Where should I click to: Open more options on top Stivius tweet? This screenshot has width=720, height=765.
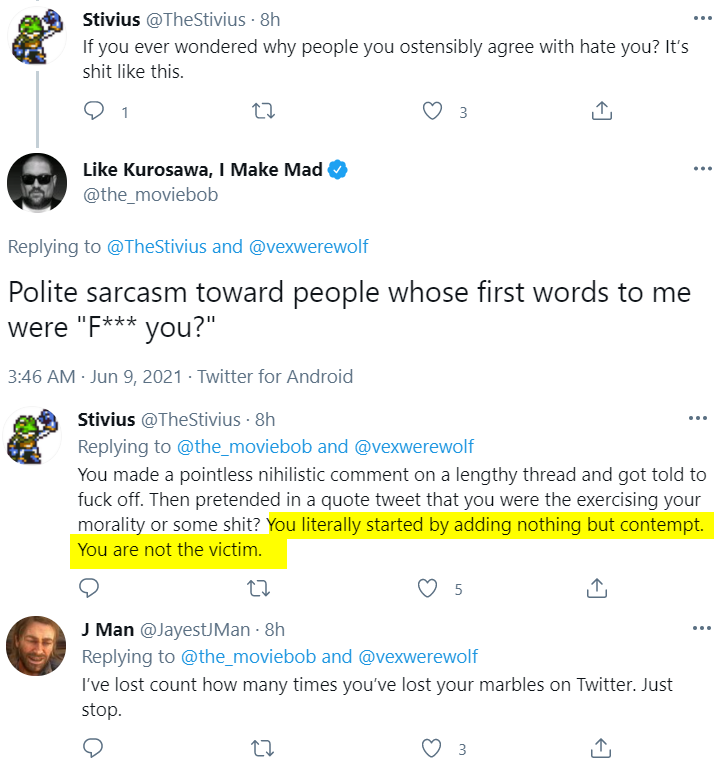point(702,19)
